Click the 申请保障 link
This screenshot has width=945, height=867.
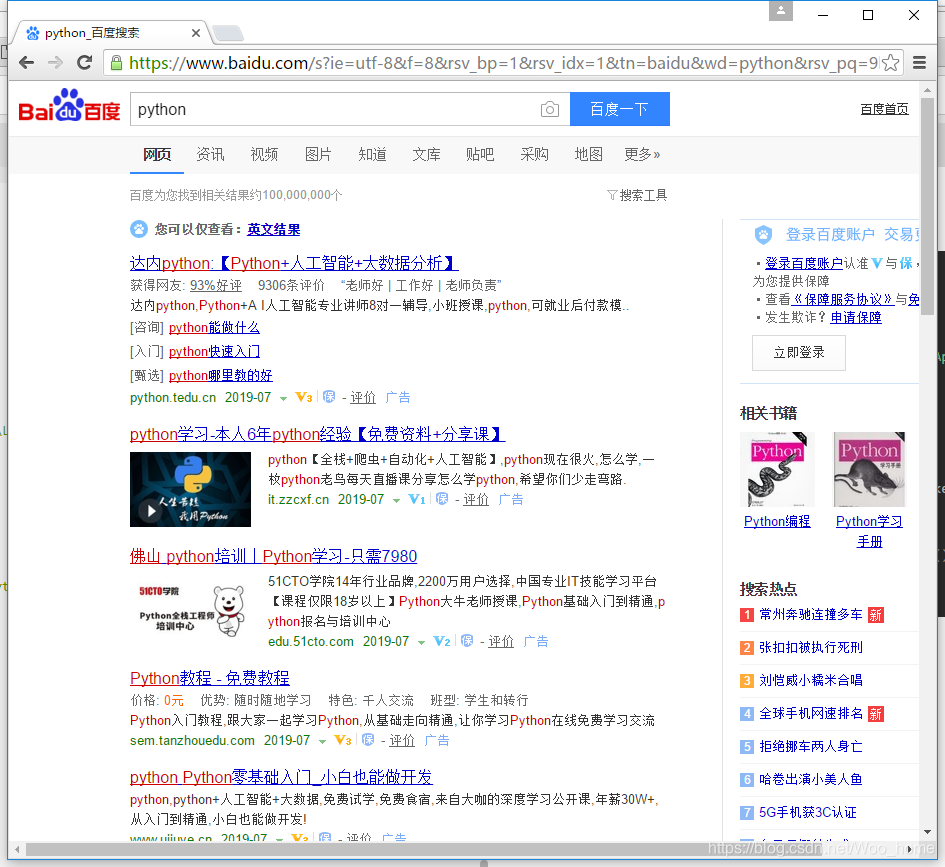pyautogui.click(x=856, y=318)
